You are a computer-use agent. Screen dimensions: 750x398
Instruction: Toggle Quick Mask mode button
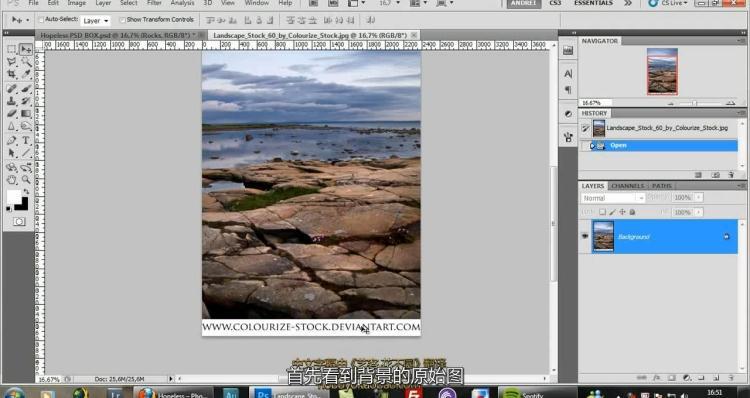pos(19,221)
